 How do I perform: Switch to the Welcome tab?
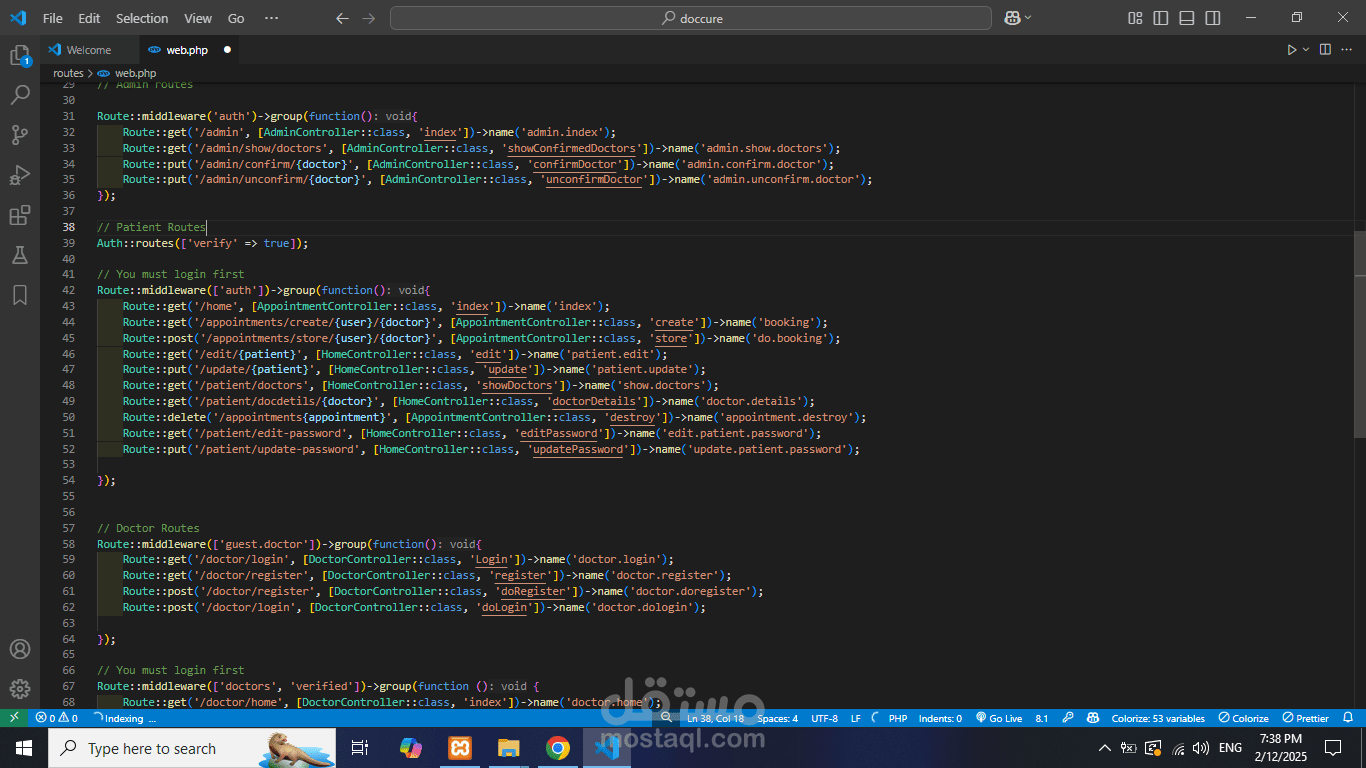(x=88, y=50)
